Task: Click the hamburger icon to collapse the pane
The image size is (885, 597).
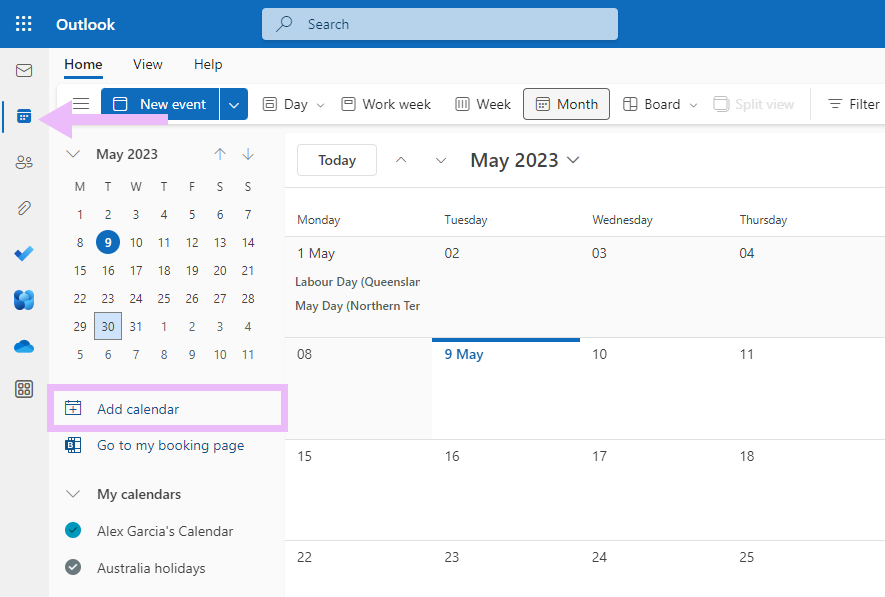Action: 80,103
